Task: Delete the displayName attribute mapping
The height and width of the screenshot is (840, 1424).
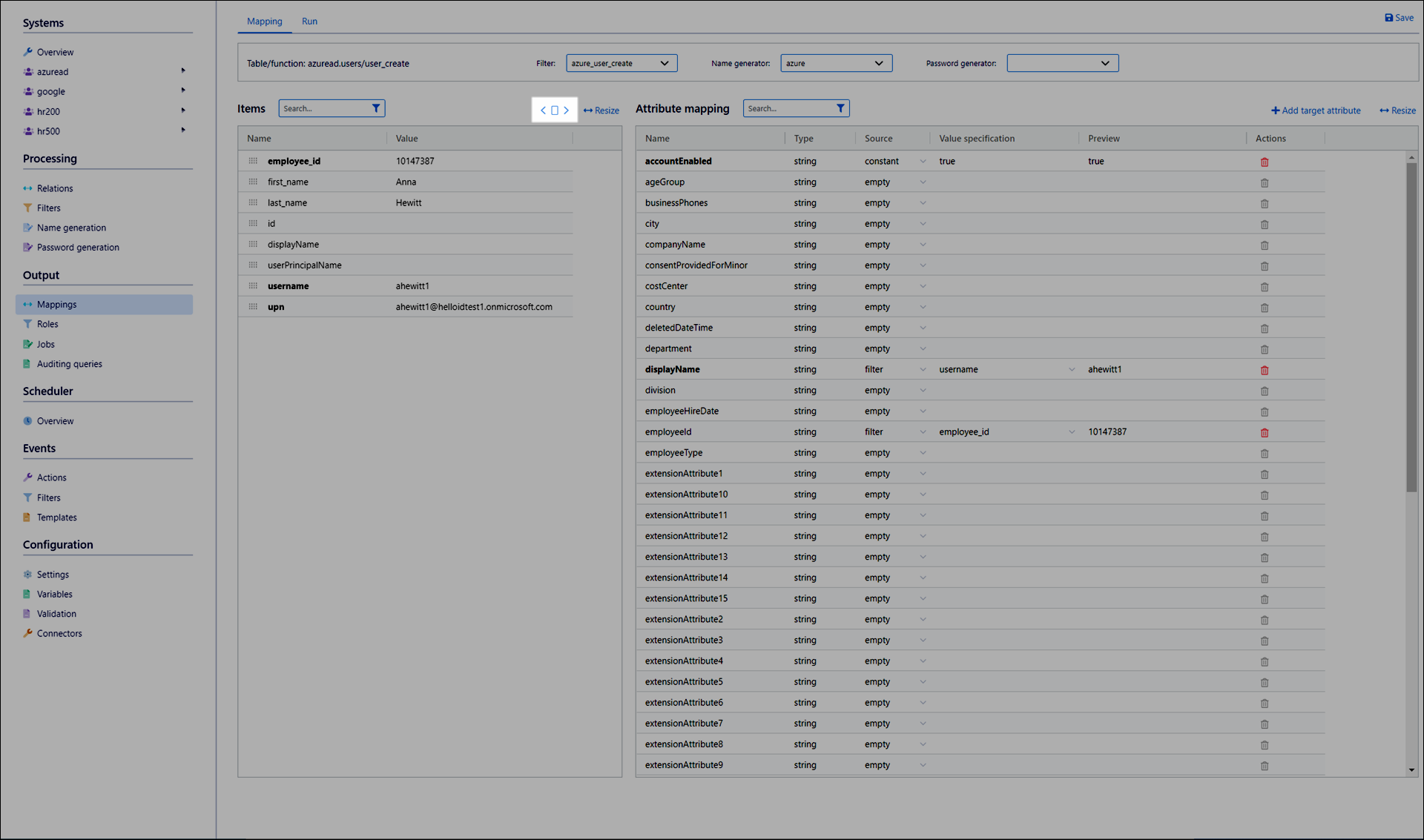Action: [x=1265, y=370]
